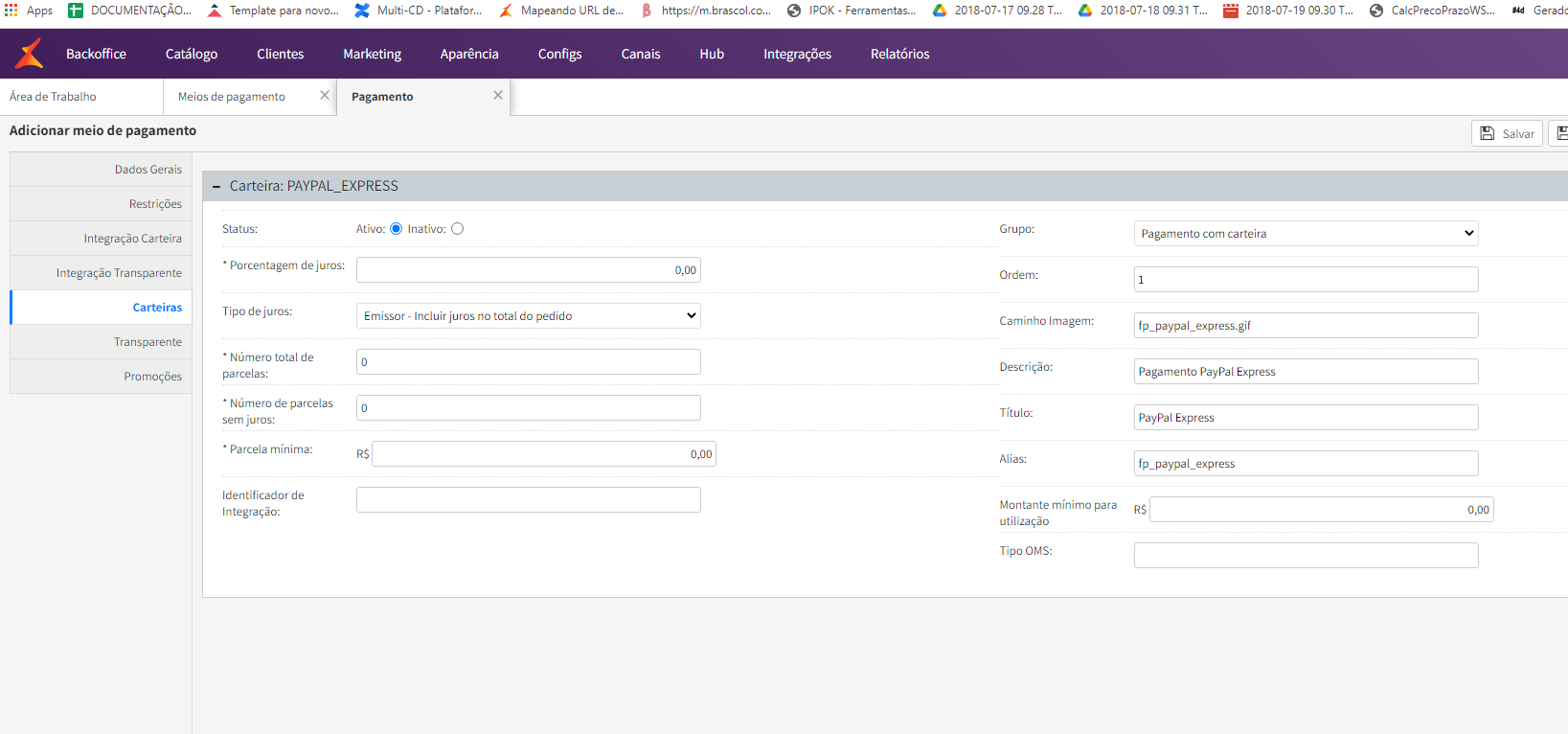The image size is (1568, 734).
Task: Focus the Número de parcelas sem juros field
Action: pyautogui.click(x=529, y=408)
